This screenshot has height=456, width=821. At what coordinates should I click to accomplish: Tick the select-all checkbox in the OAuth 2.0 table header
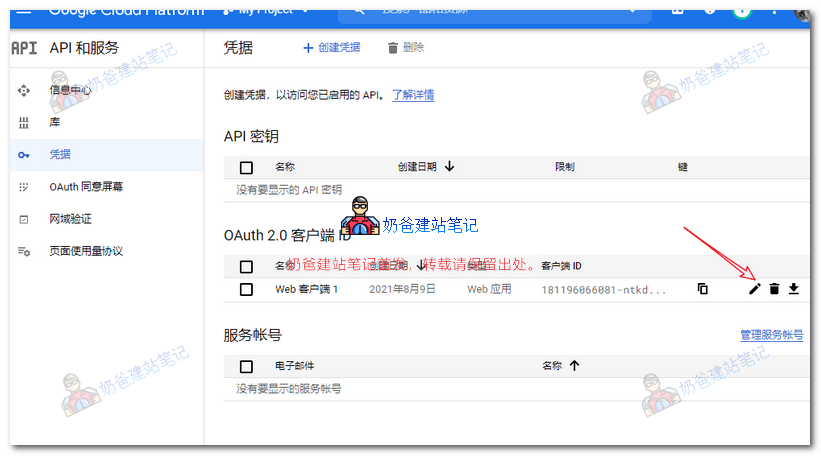pyautogui.click(x=246, y=266)
